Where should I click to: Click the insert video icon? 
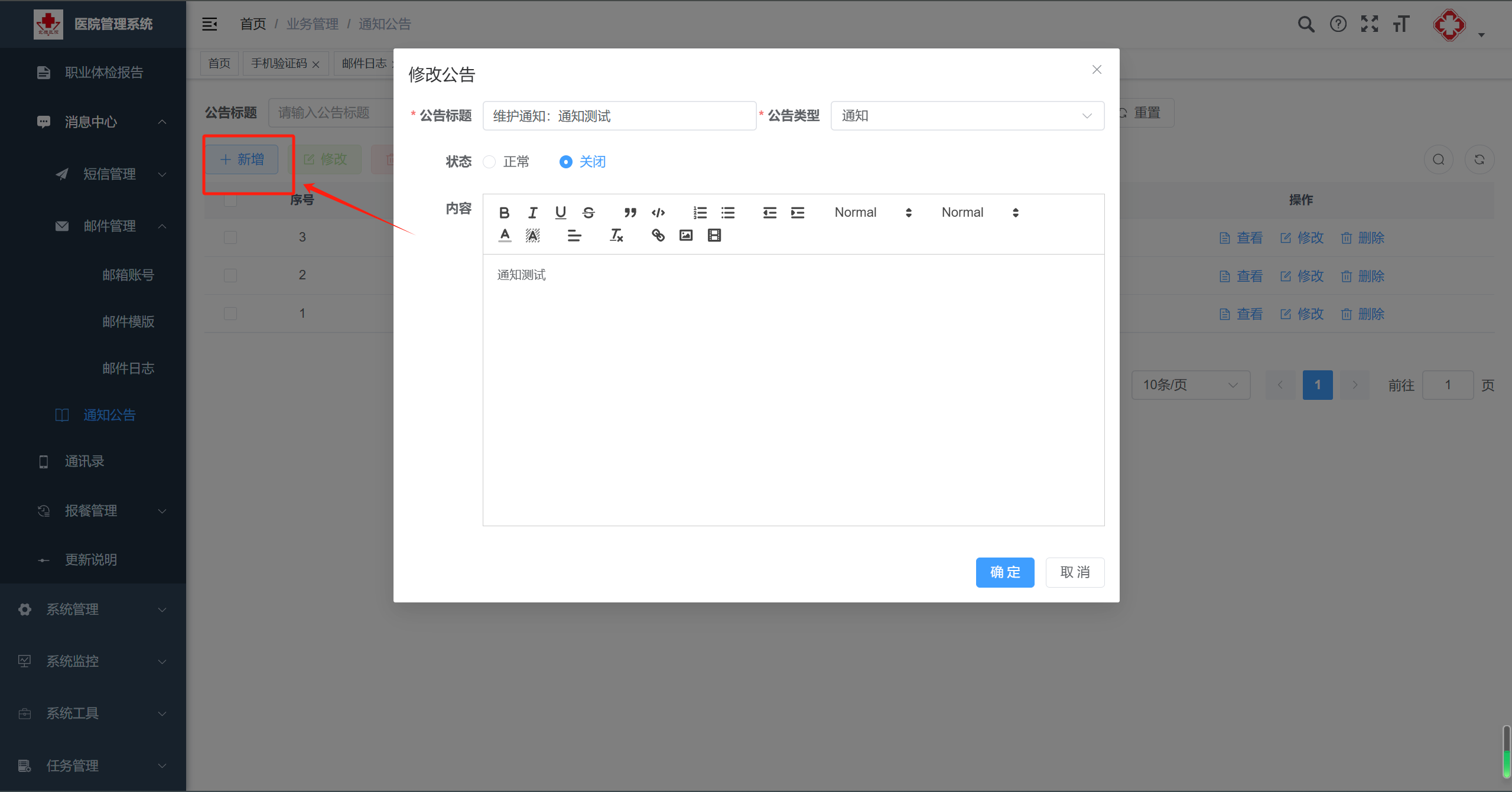click(714, 236)
